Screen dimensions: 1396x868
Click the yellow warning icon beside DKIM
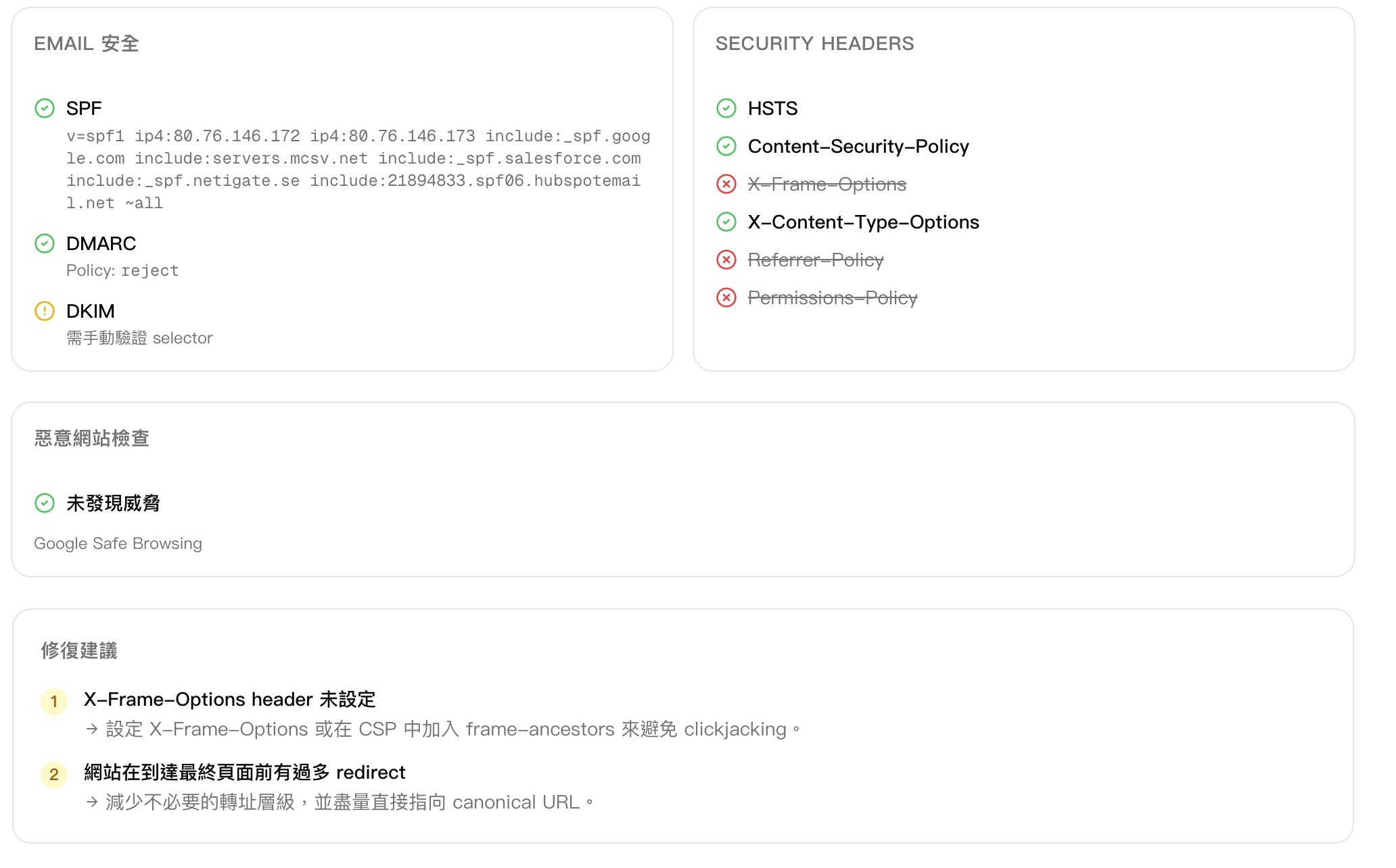coord(45,311)
